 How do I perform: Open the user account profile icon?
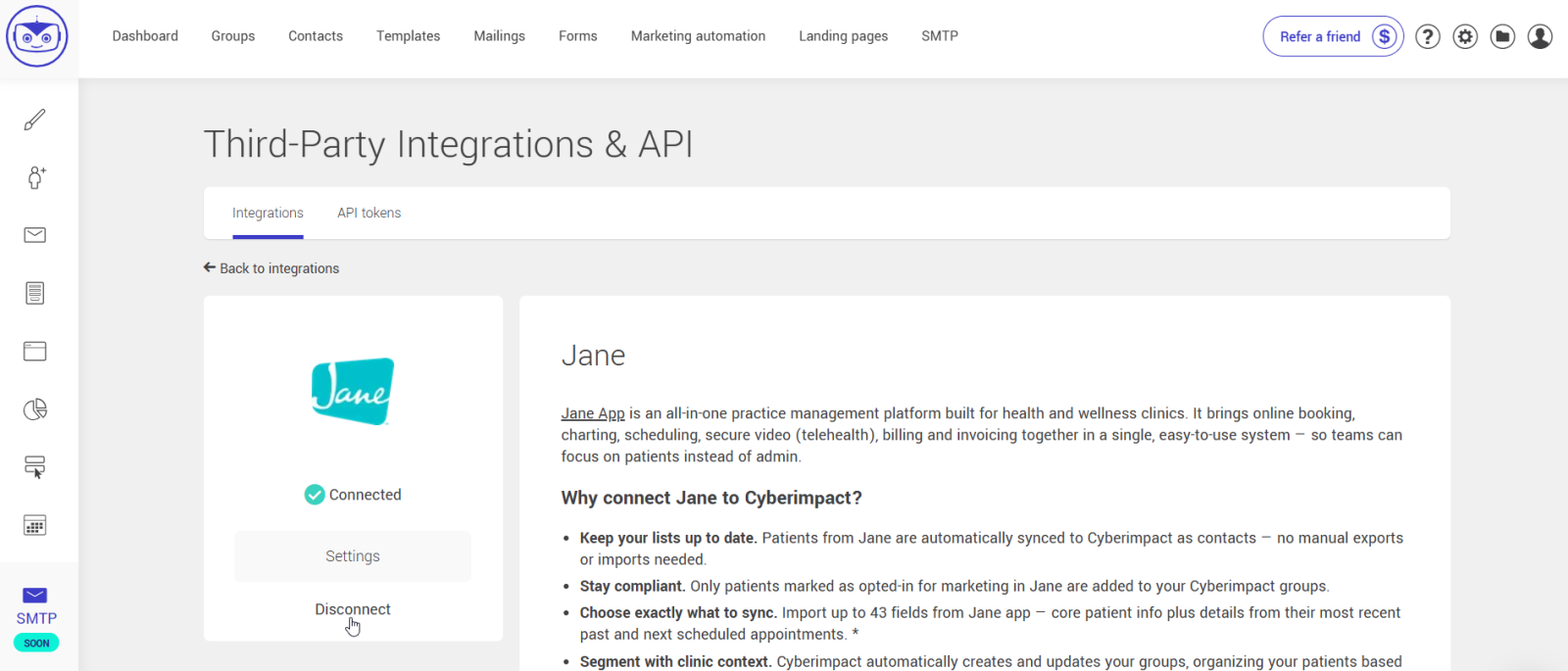point(1540,37)
